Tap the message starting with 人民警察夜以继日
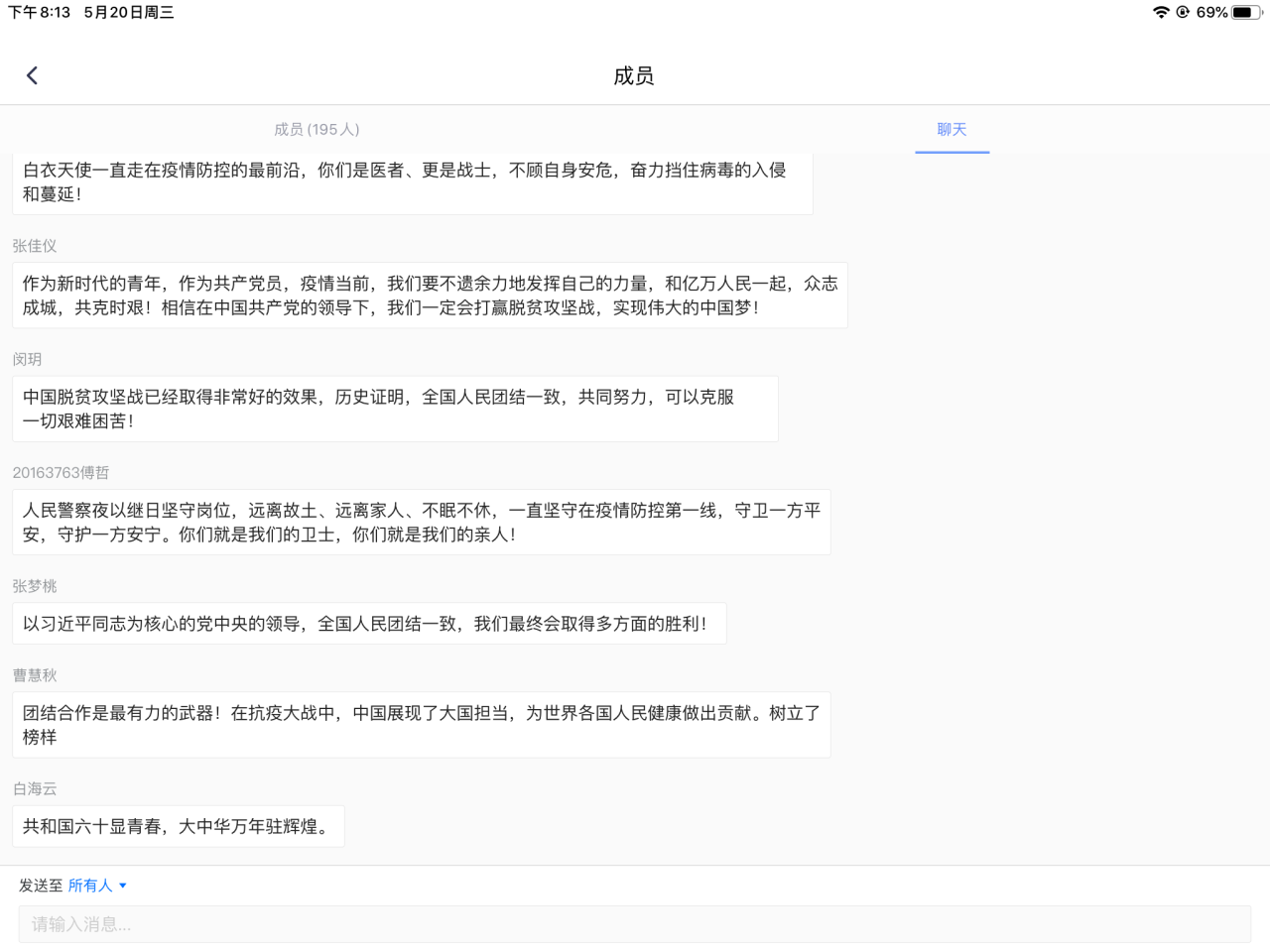The width and height of the screenshot is (1270, 952). pos(421,522)
